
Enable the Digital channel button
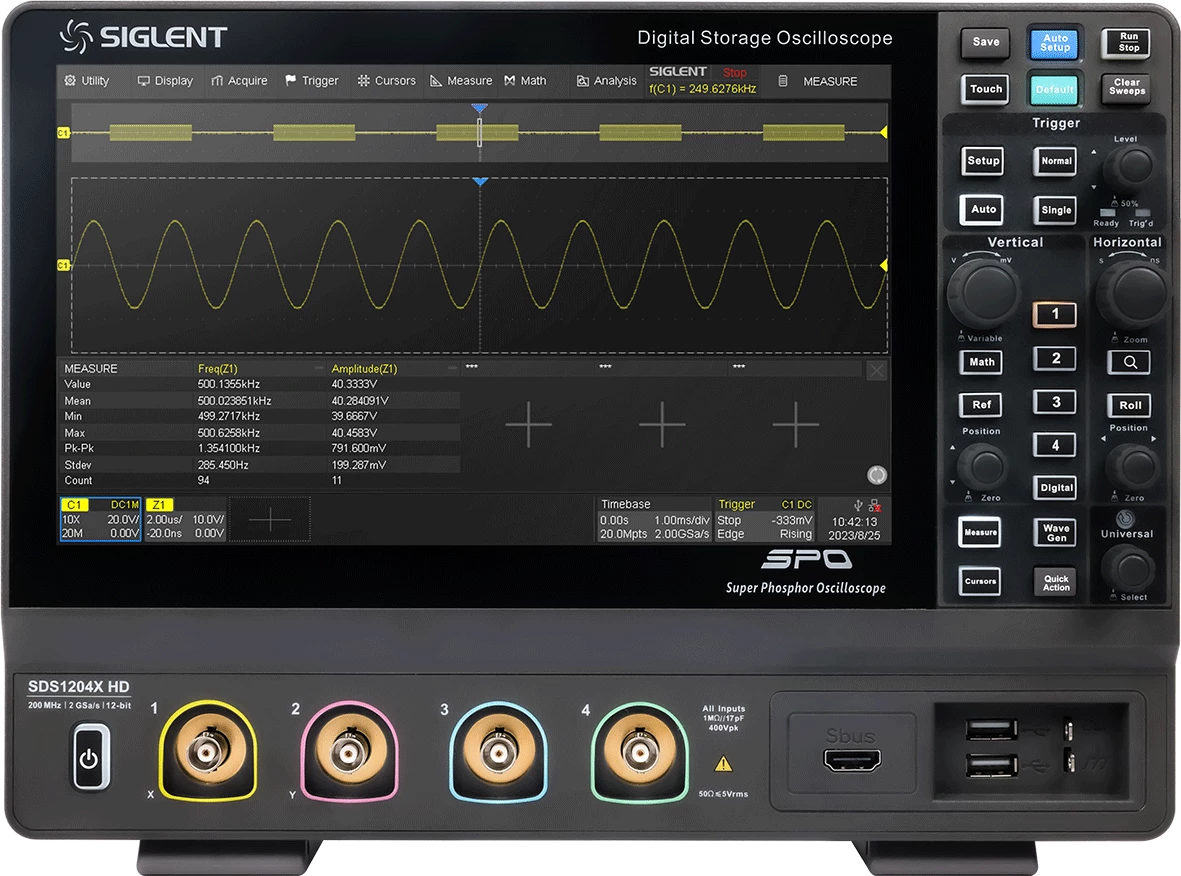click(x=1055, y=488)
